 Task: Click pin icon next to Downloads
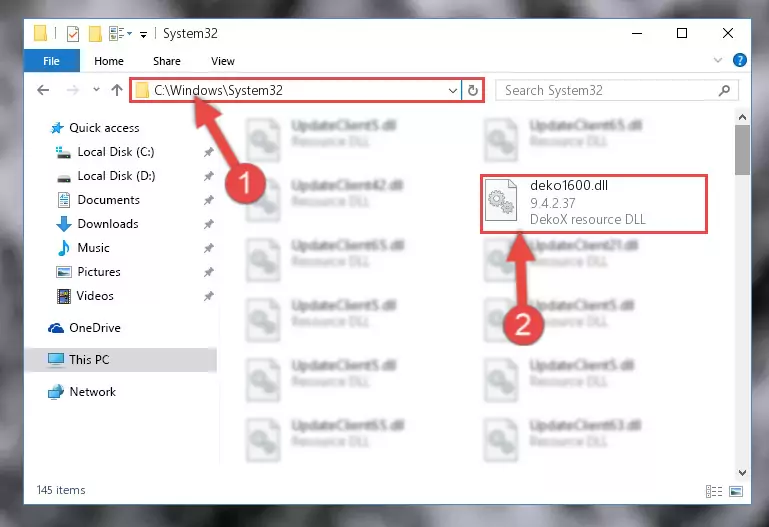209,224
